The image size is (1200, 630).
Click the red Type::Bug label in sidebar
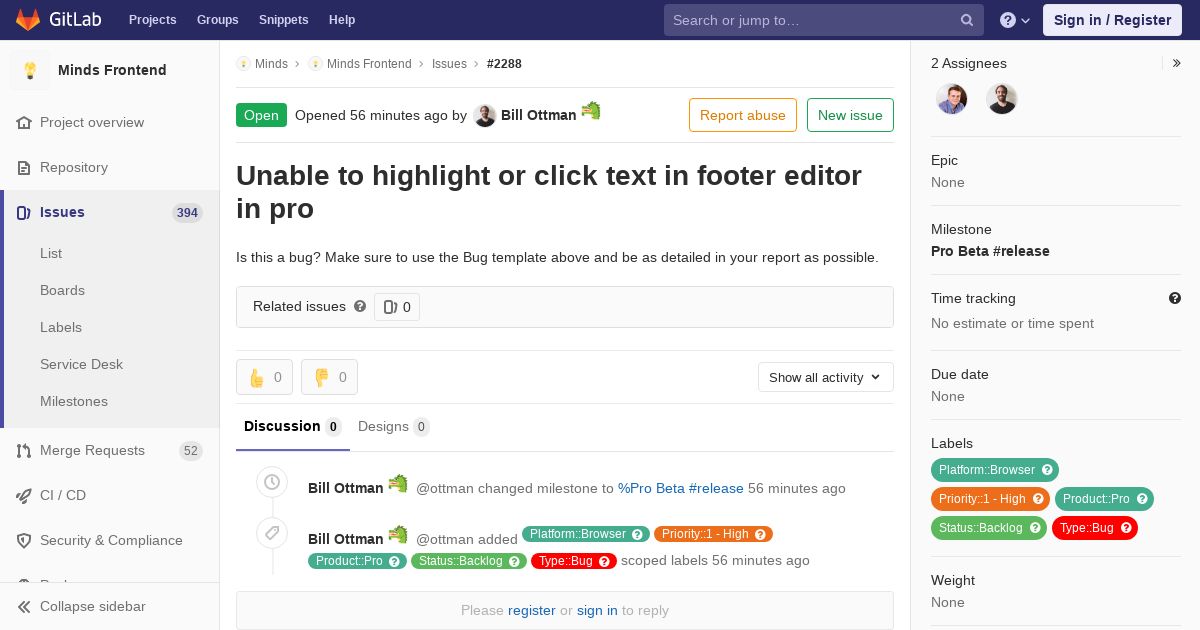[1094, 527]
